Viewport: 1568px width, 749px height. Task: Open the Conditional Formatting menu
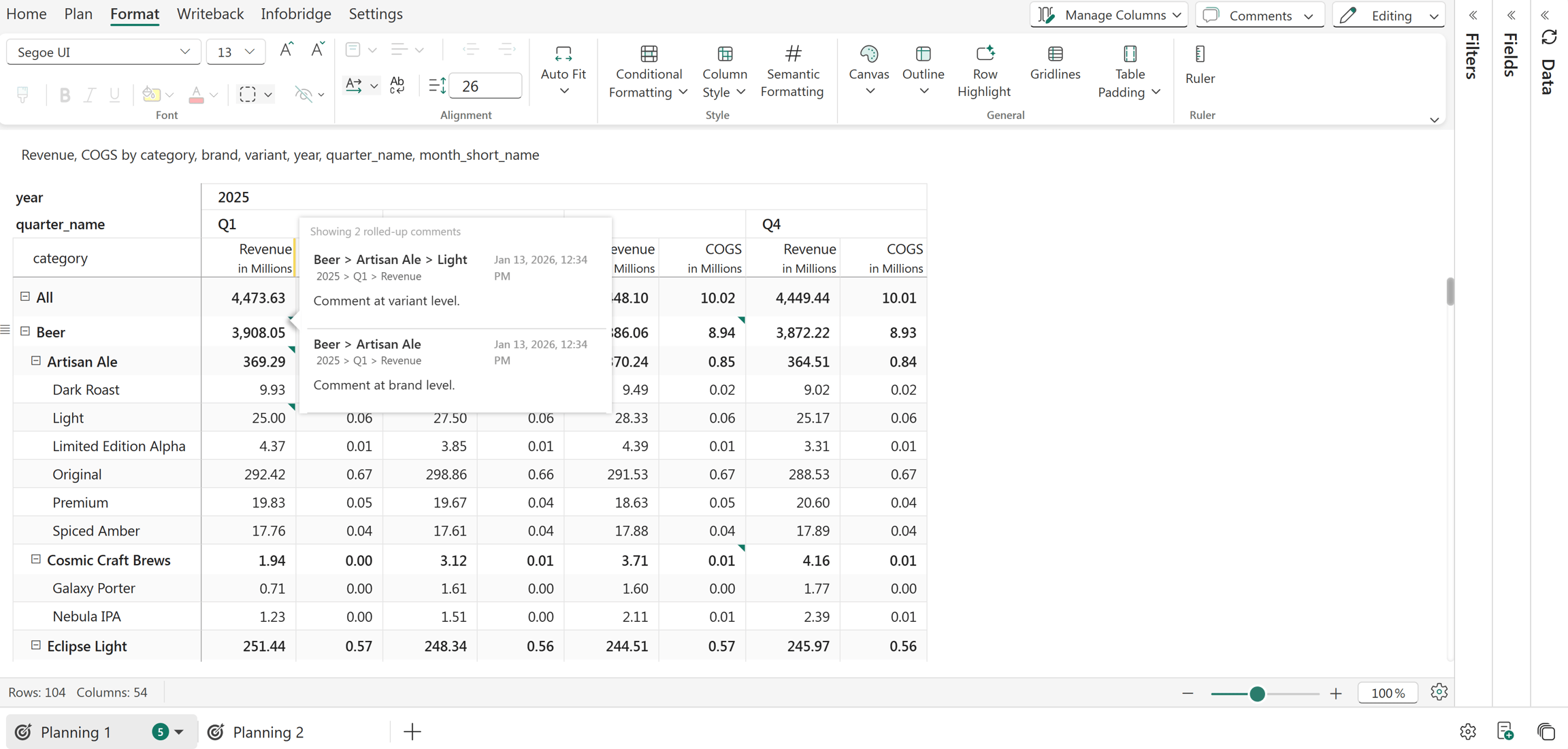point(648,72)
